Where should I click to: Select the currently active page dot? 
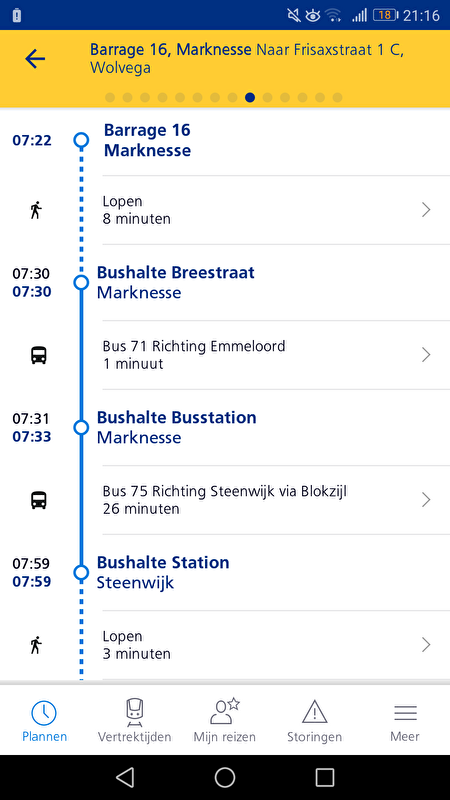pyautogui.click(x=250, y=97)
